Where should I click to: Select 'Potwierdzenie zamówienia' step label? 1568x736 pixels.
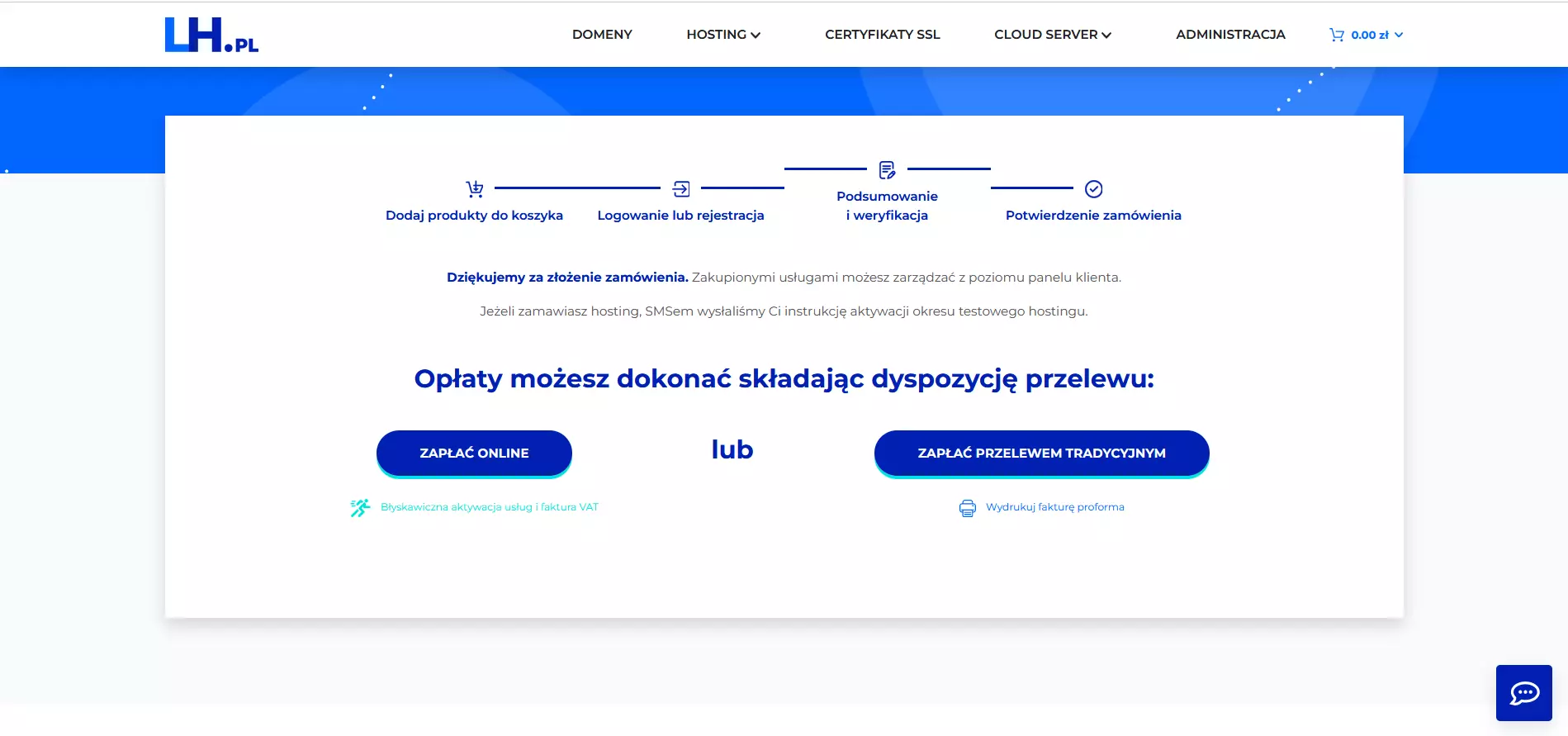[x=1093, y=216]
